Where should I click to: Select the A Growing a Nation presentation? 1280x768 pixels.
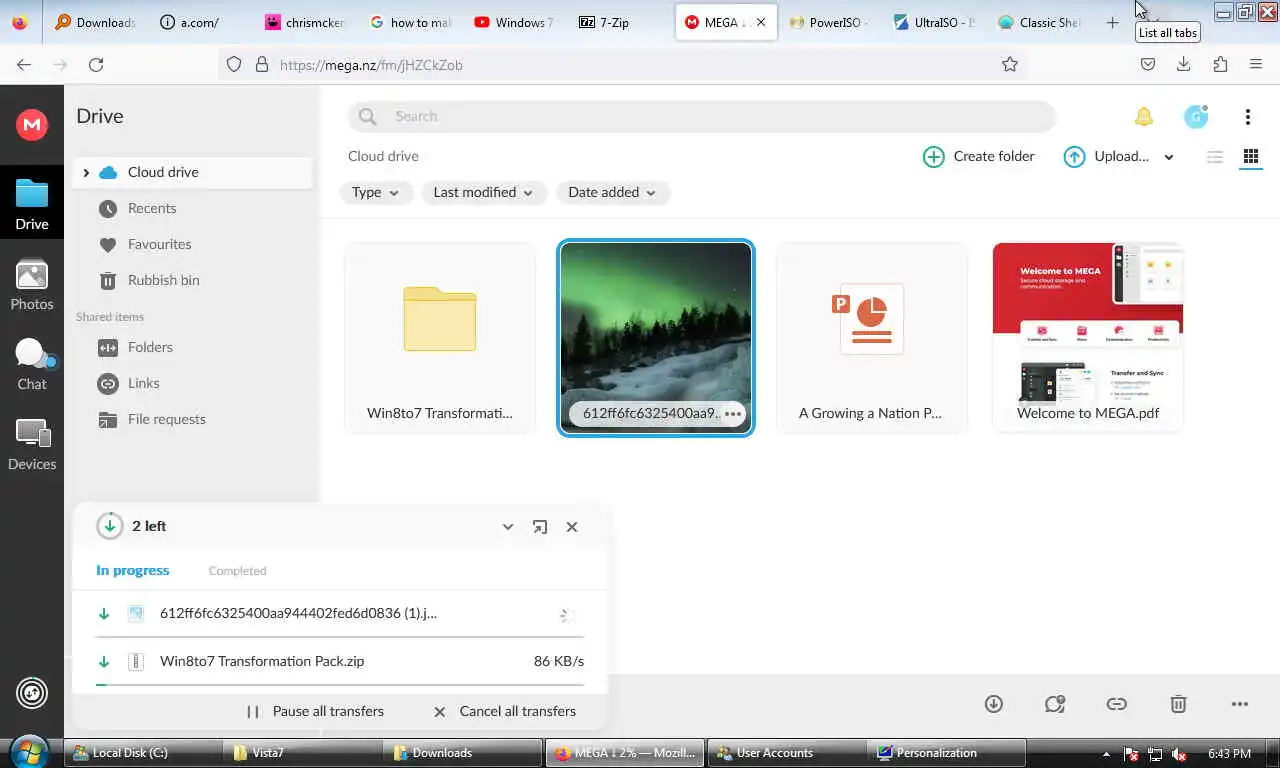(x=871, y=338)
